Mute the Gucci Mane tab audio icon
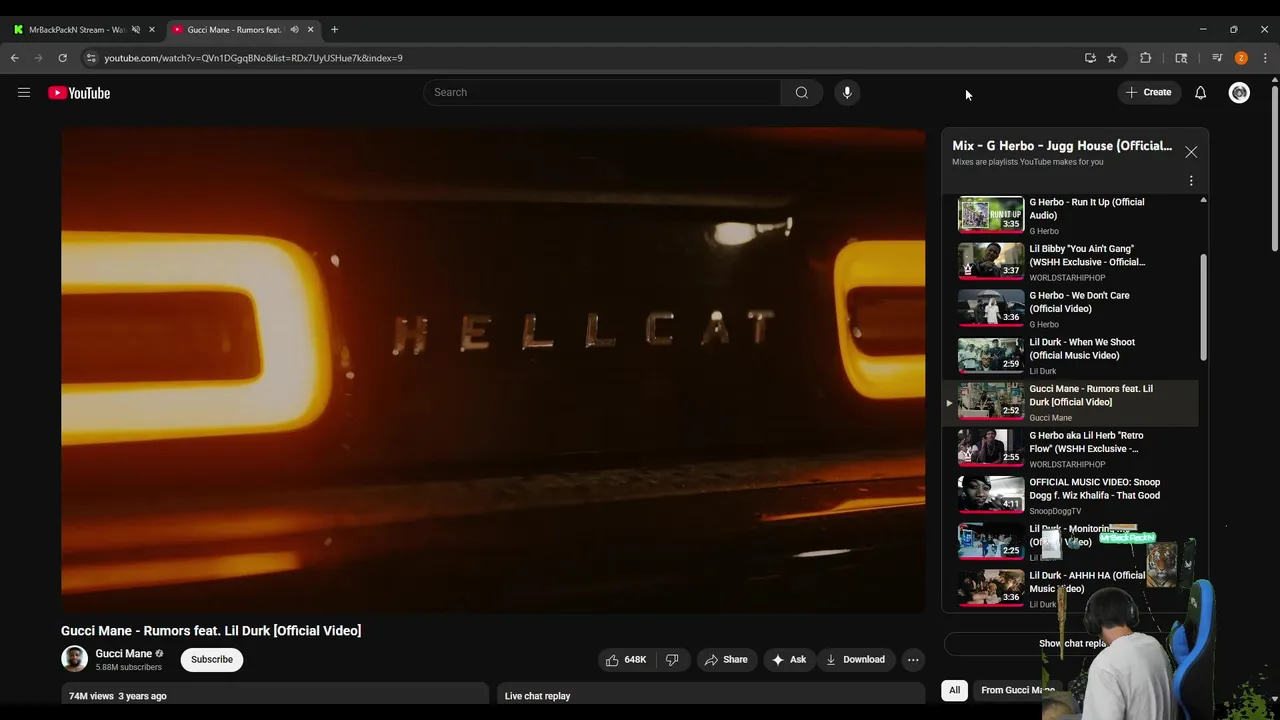1280x720 pixels. pos(294,30)
